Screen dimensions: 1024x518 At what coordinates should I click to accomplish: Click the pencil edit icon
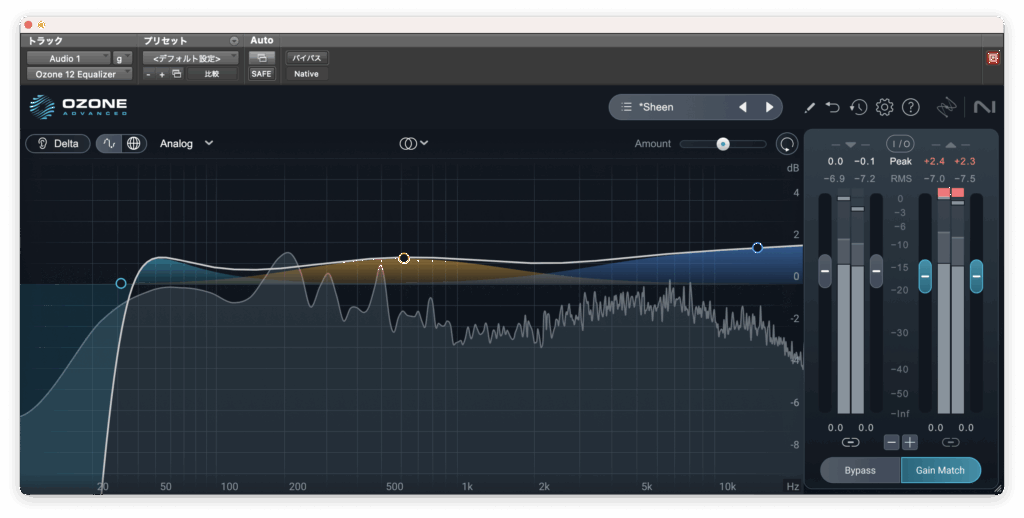point(809,107)
